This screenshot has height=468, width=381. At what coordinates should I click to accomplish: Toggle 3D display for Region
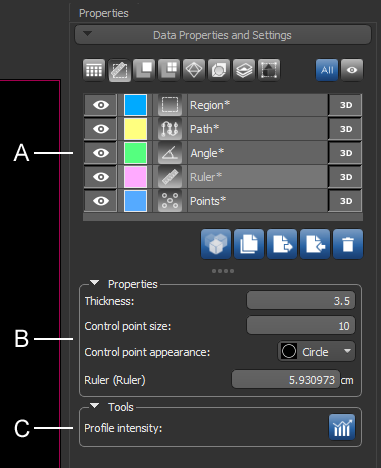(345, 105)
